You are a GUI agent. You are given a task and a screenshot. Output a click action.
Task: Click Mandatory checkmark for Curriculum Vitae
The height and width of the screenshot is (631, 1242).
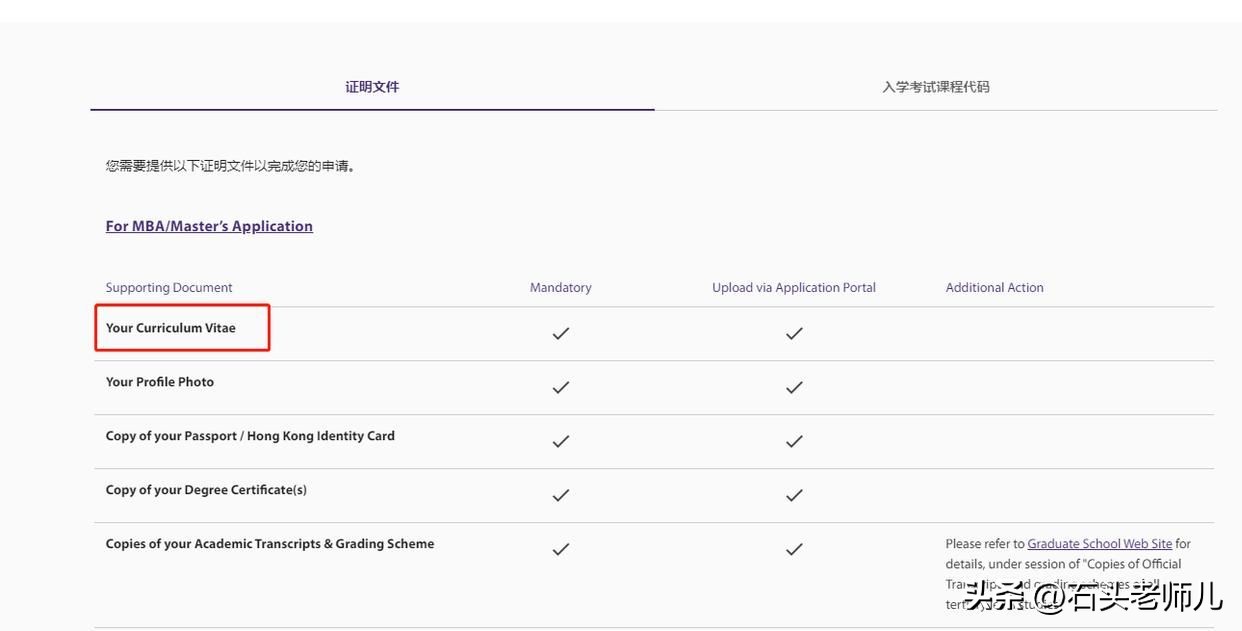561,333
